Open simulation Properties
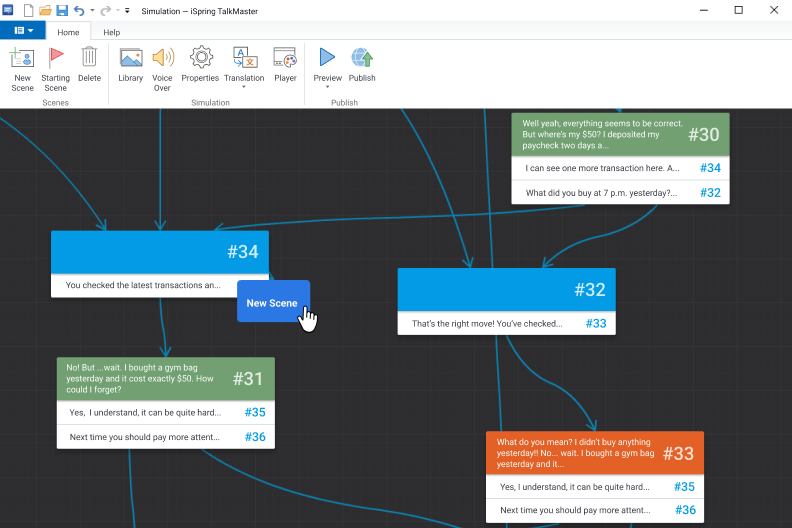The image size is (792, 528). pos(201,64)
